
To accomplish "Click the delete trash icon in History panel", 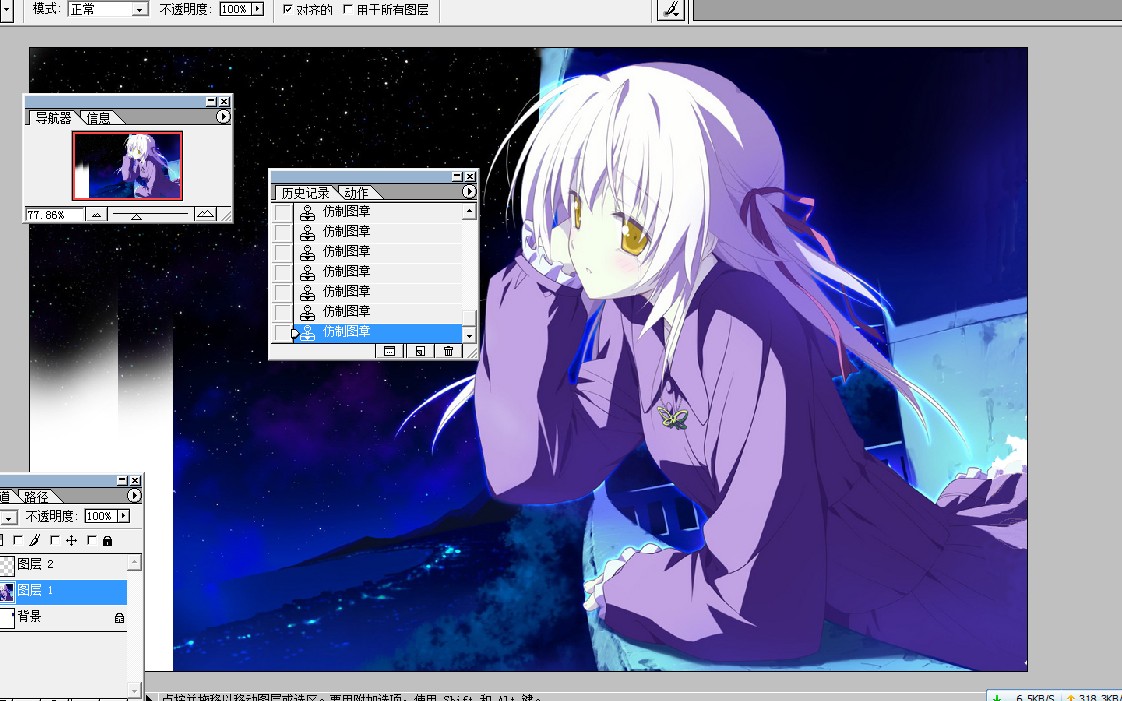I will [x=448, y=351].
